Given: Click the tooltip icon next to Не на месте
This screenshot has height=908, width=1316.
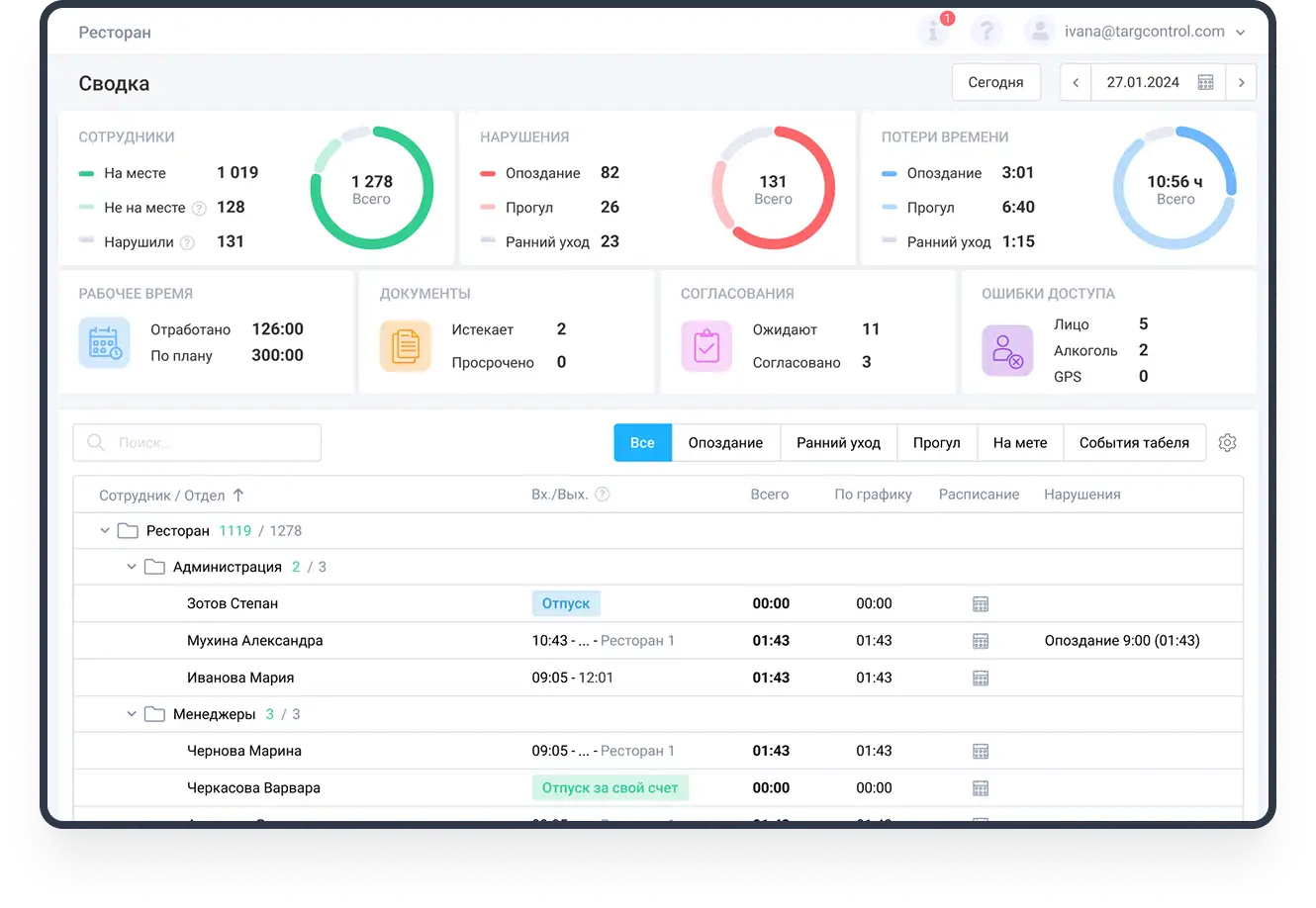Looking at the screenshot, I should pyautogui.click(x=200, y=208).
